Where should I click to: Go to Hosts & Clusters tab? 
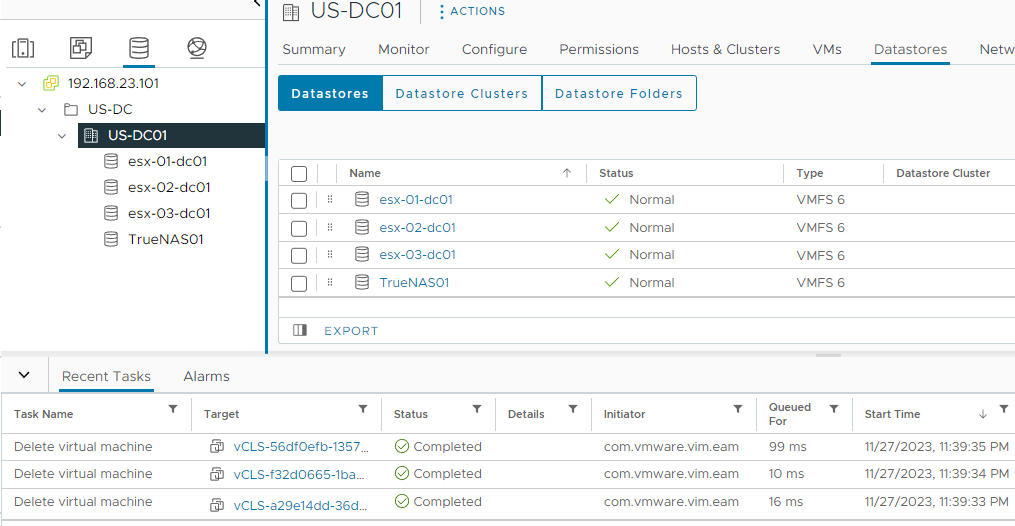coord(726,49)
